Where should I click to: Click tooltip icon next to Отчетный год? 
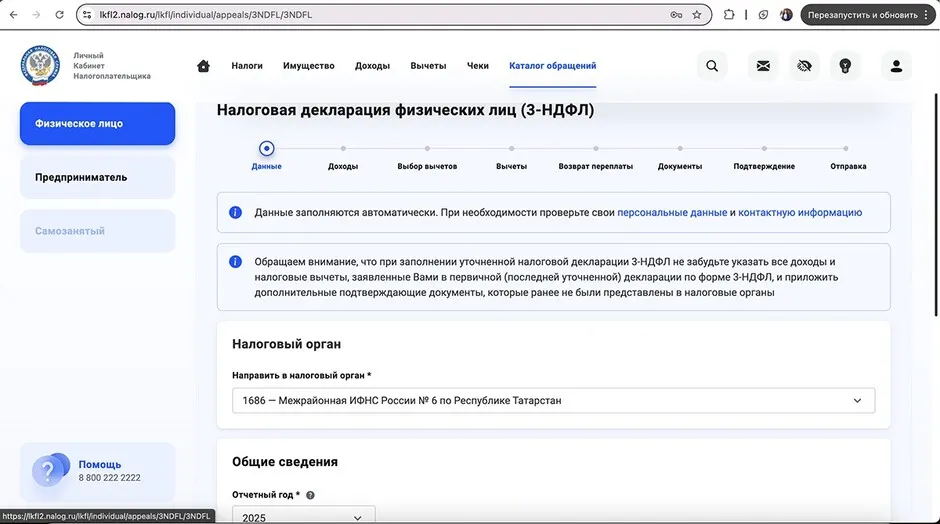click(310, 495)
